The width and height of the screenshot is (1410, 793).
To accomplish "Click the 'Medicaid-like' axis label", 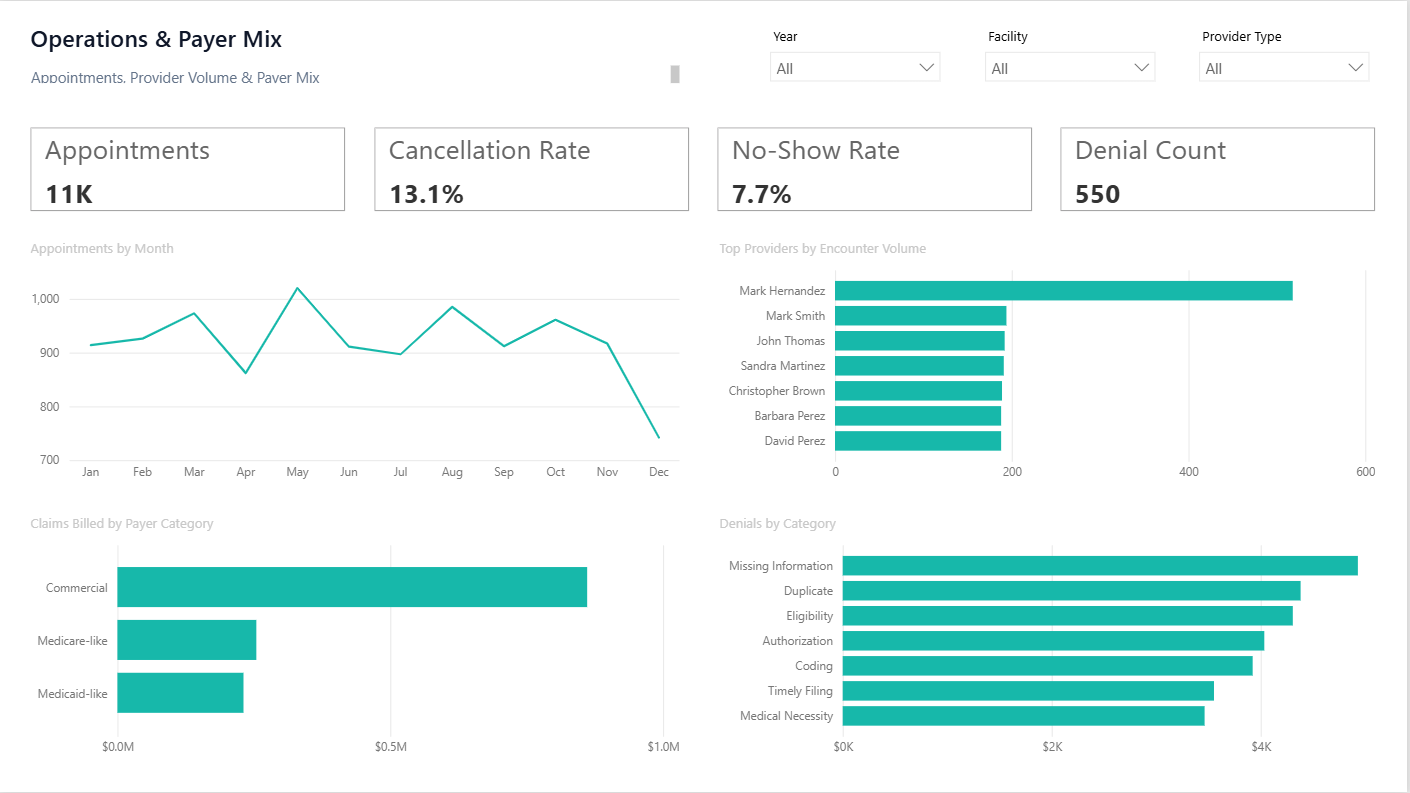I will click(x=72, y=693).
